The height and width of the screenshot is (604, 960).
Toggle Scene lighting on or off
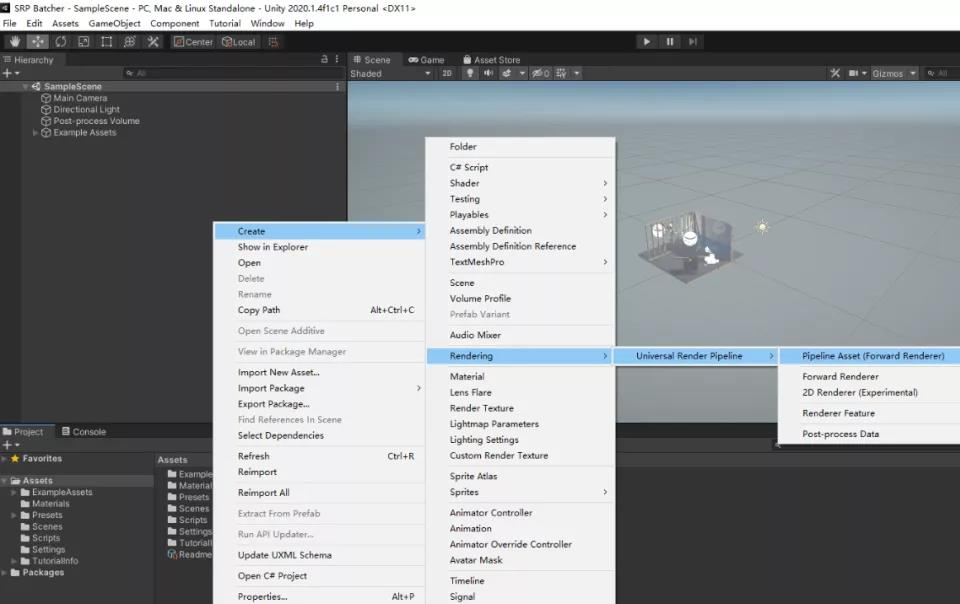470,73
